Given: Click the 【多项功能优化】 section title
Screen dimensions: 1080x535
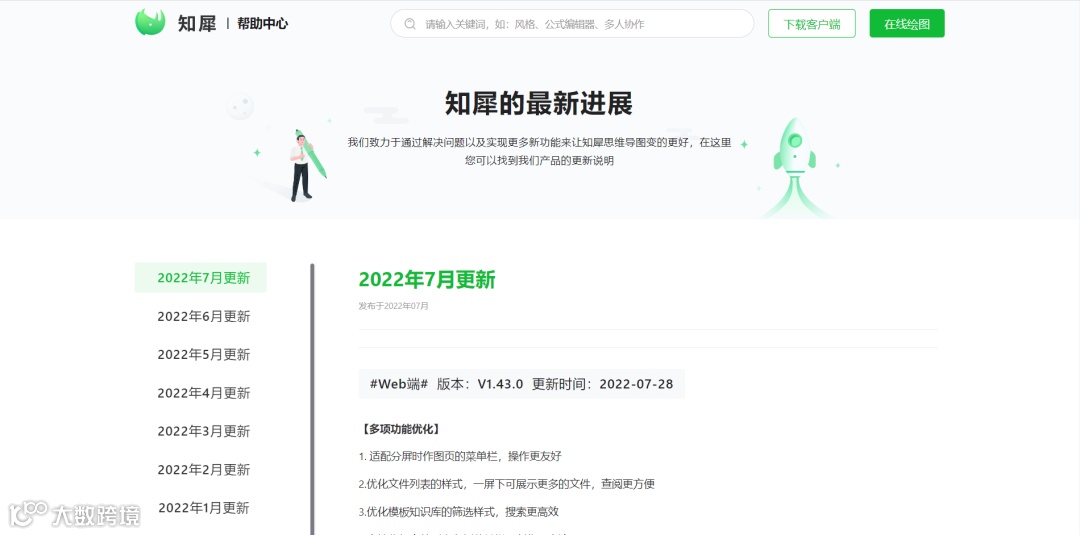Looking at the screenshot, I should [x=399, y=429].
